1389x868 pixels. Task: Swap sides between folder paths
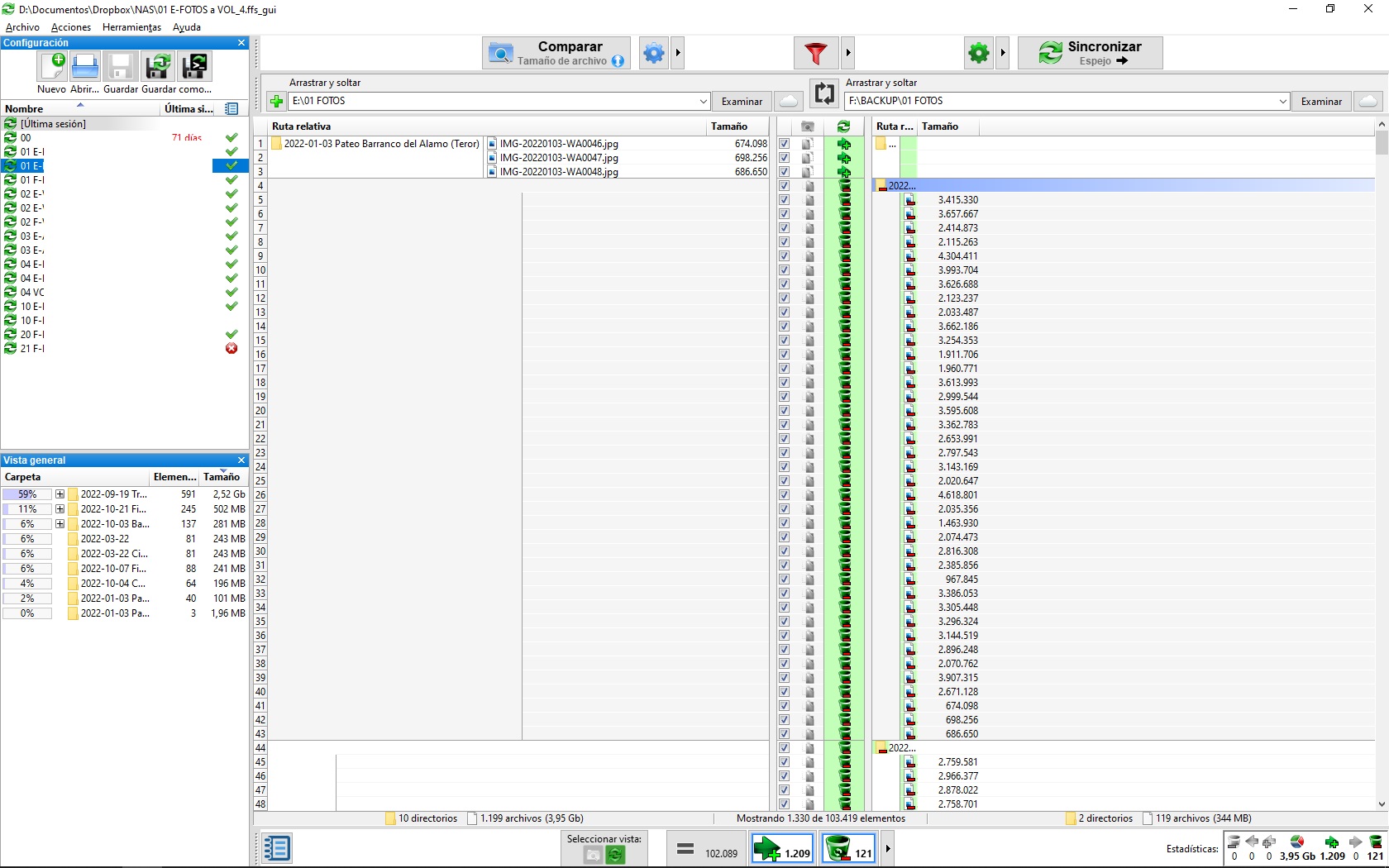click(824, 93)
